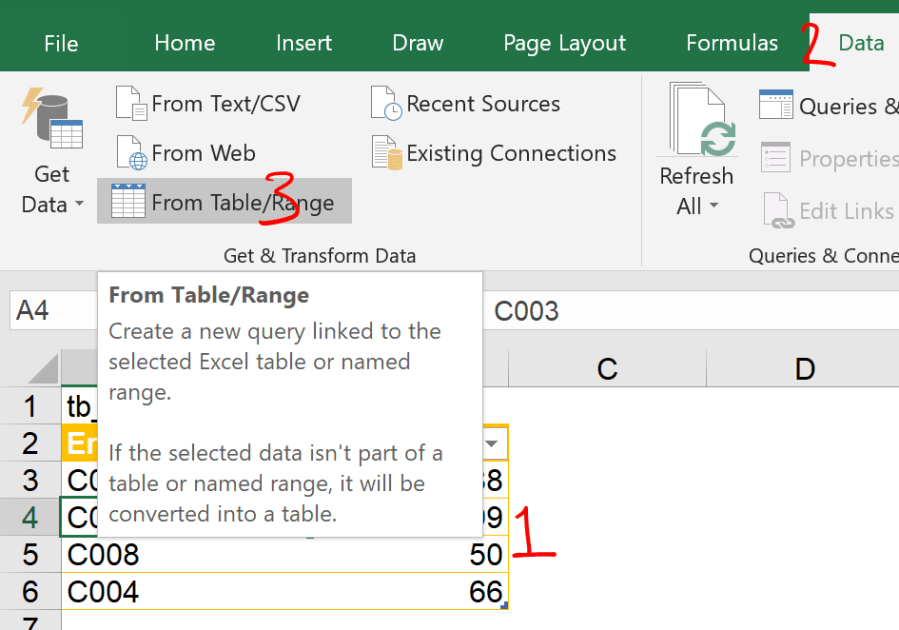Click the From Web globe icon
Image resolution: width=899 pixels, height=630 pixels.
131,153
